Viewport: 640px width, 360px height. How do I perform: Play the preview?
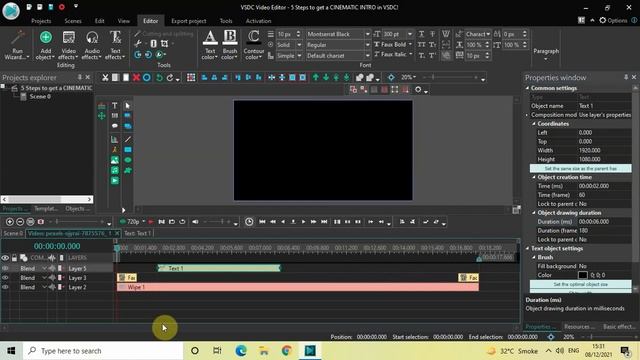point(303,222)
